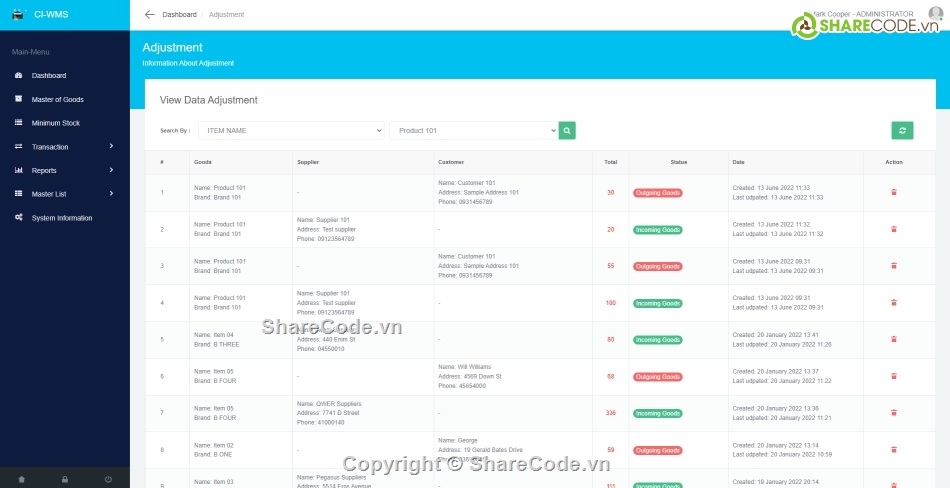Select Transaction in the main menu
Screen dimensions: 950x488
[50, 147]
